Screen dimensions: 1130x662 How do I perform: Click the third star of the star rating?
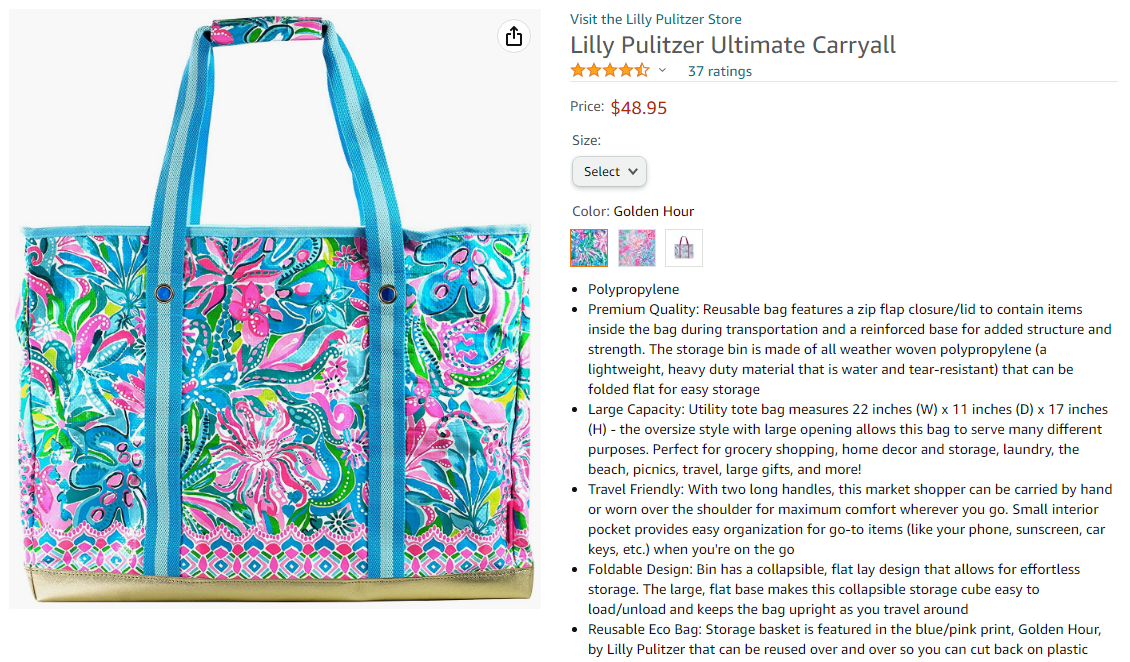click(x=609, y=70)
